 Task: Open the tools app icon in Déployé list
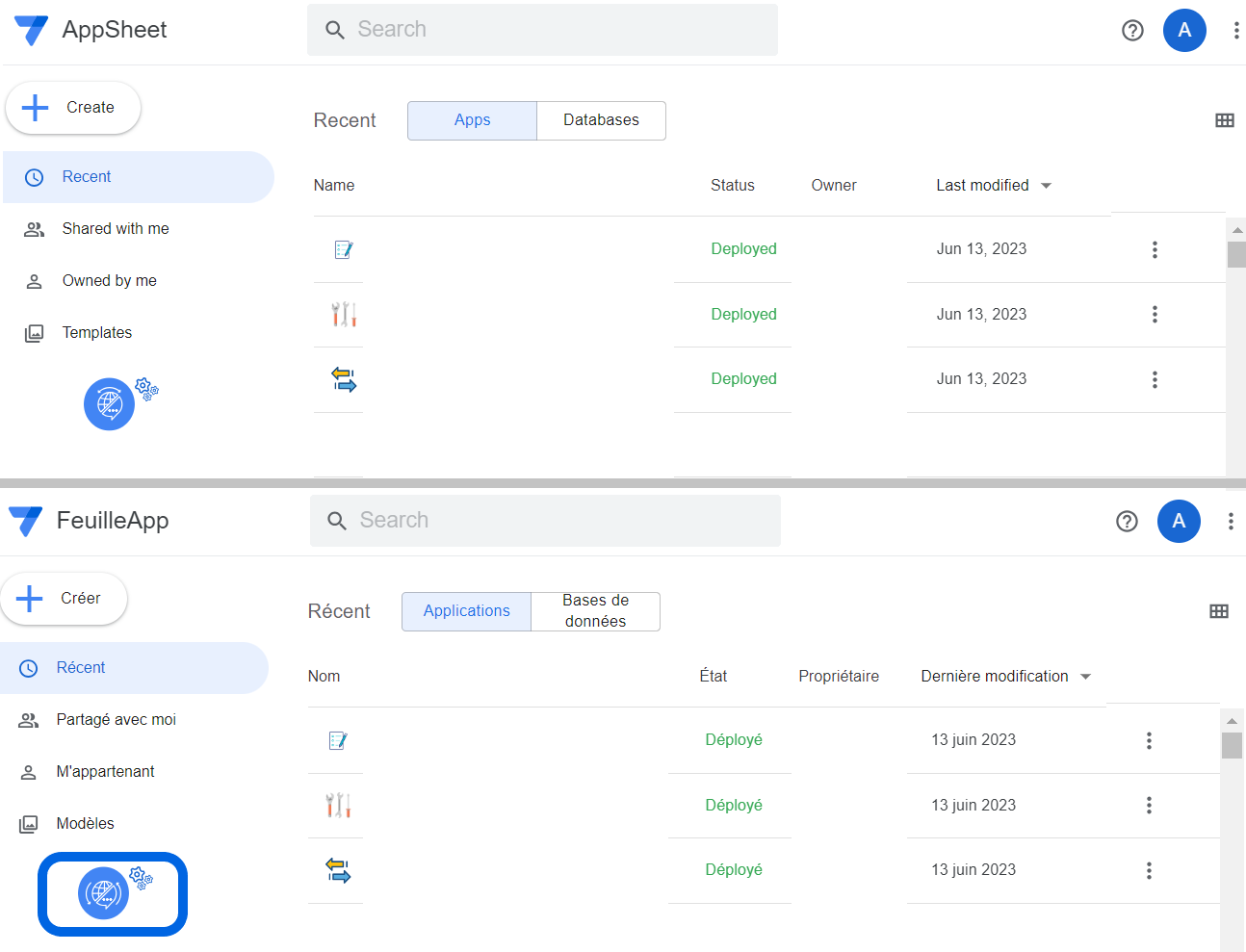click(x=338, y=805)
